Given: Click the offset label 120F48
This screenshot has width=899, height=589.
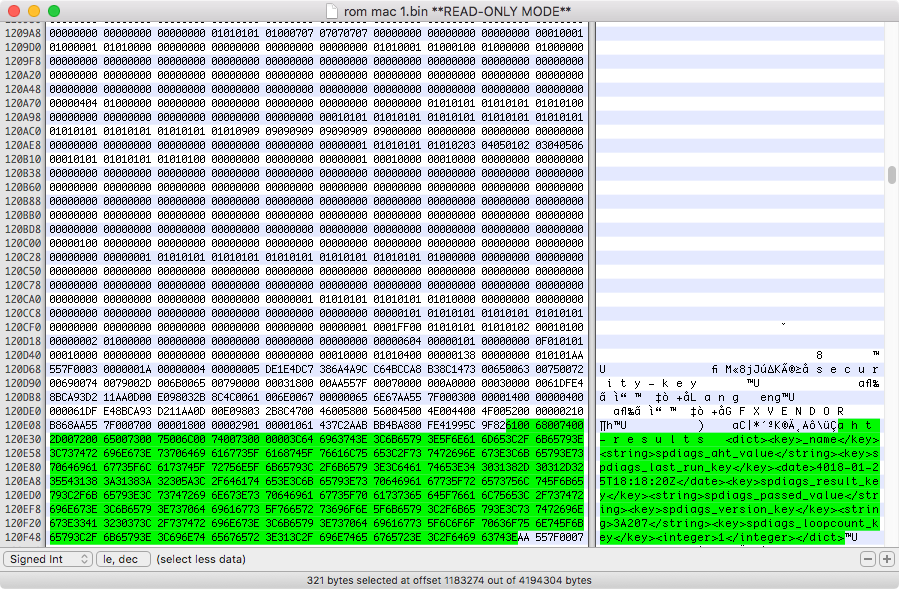Looking at the screenshot, I should 23,537.
